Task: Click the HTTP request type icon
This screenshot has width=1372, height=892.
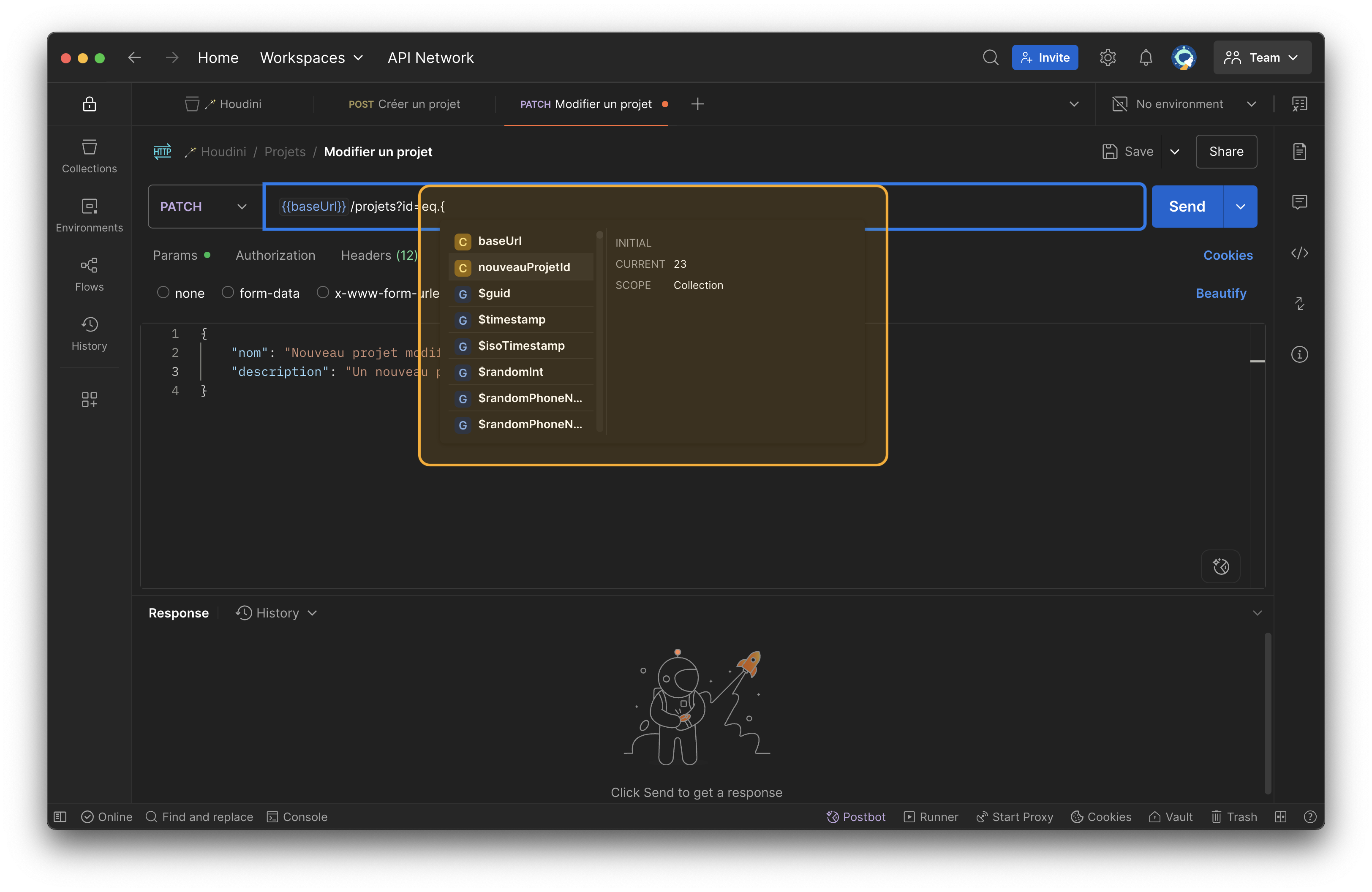Action: [163, 152]
